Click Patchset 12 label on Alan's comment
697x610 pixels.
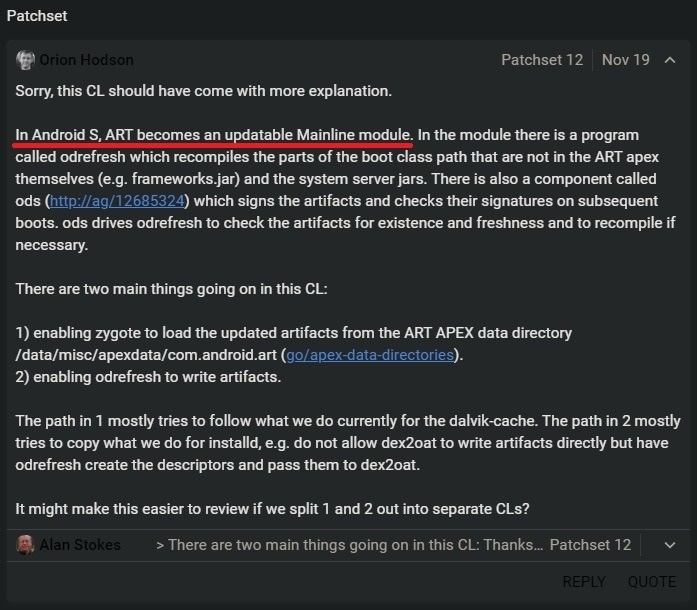coord(590,545)
